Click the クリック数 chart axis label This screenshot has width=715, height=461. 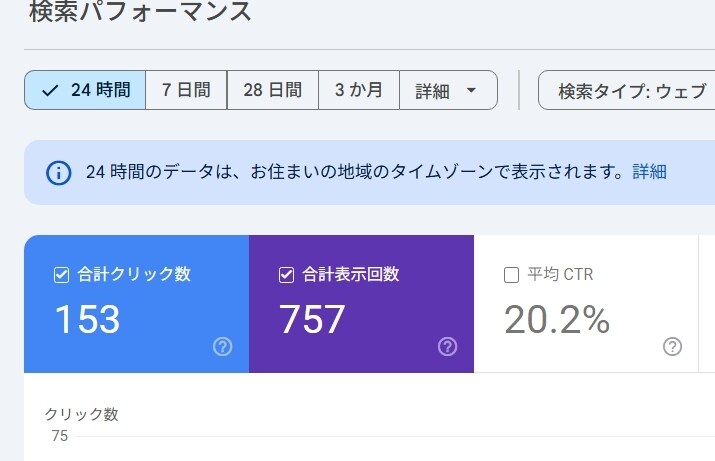[x=82, y=414]
